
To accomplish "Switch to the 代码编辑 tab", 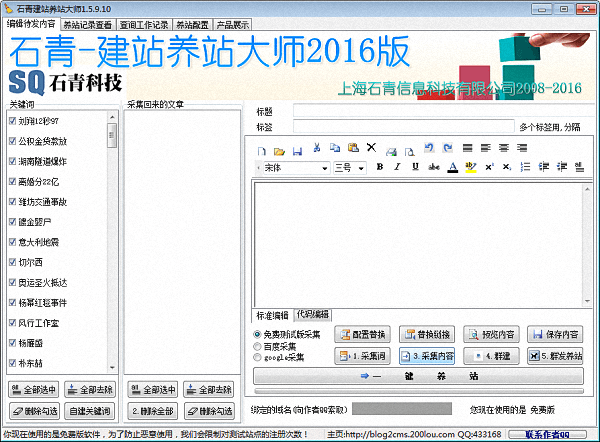I will pyautogui.click(x=313, y=314).
